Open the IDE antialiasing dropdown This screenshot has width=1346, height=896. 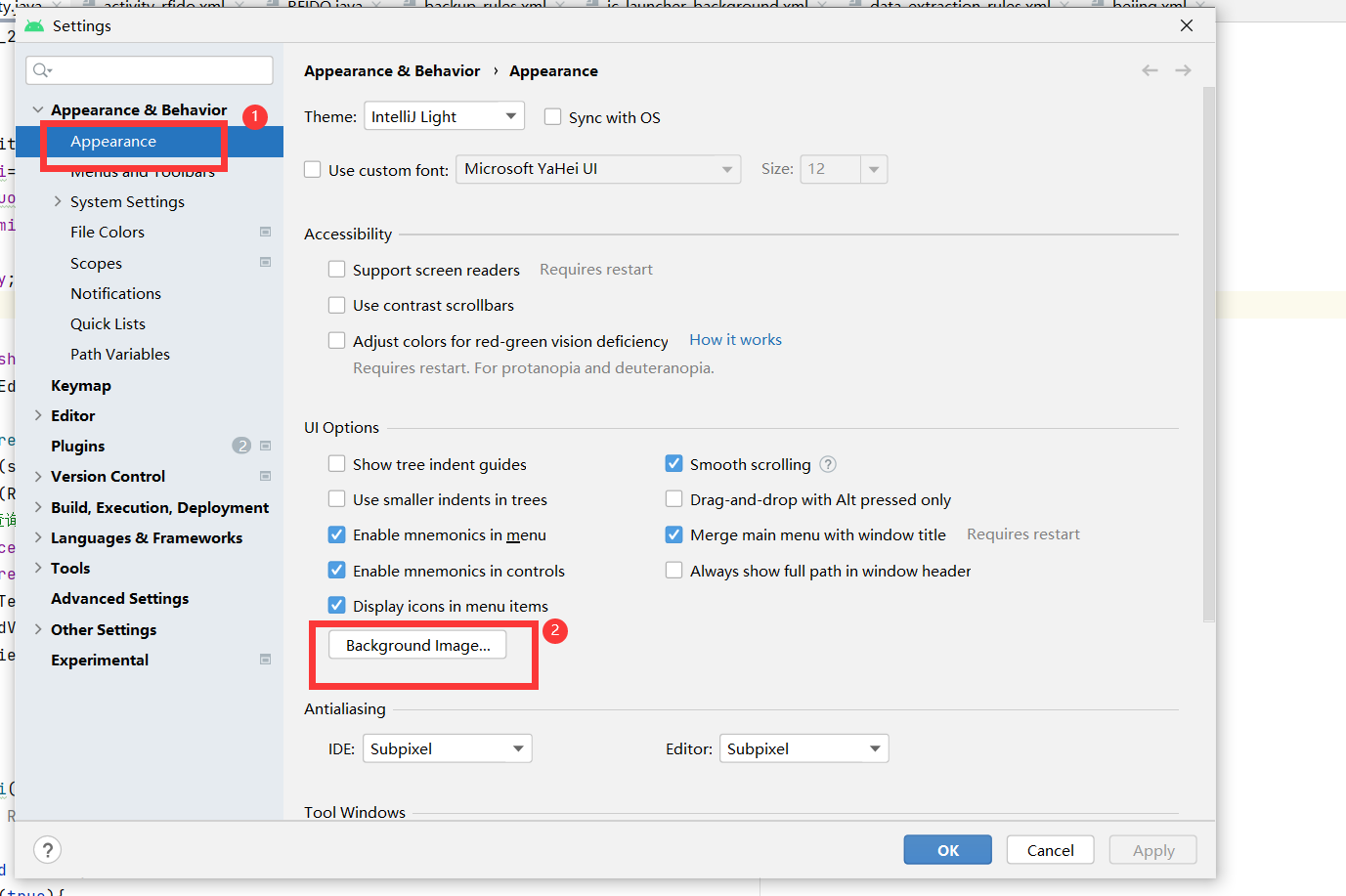pos(447,747)
